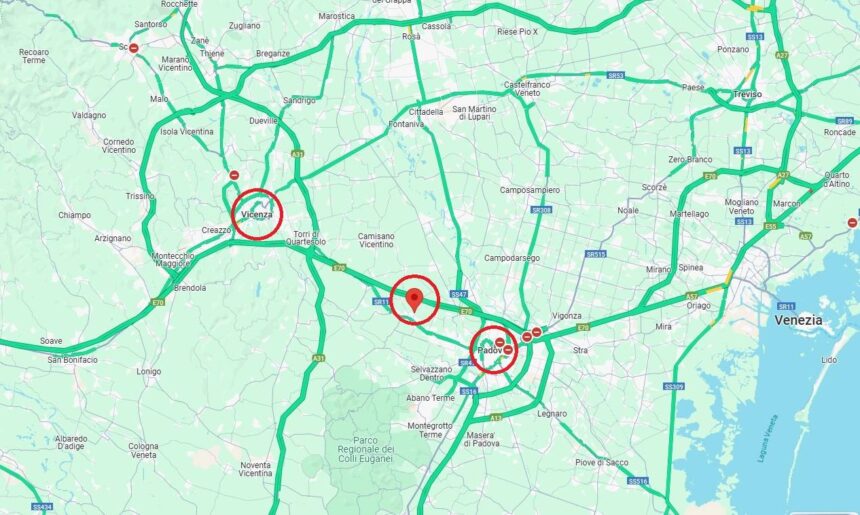Viewport: 860px width, 515px height.
Task: Click the A27 motorway shield near Treviso
Action: click(782, 55)
